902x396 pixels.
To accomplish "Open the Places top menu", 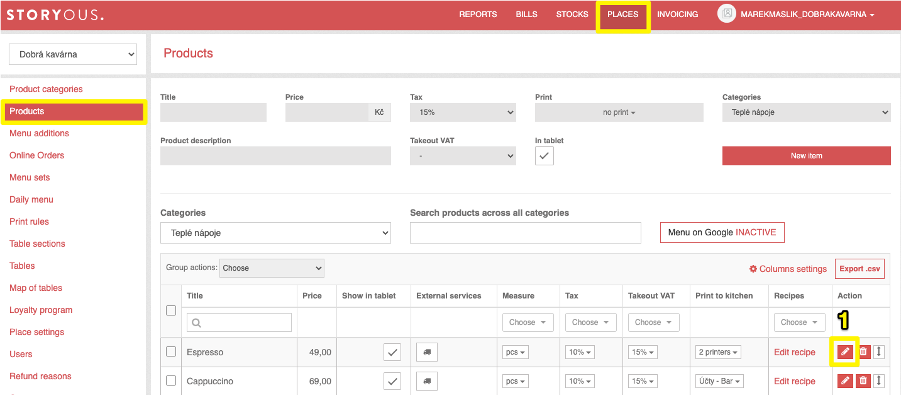I will (x=623, y=15).
